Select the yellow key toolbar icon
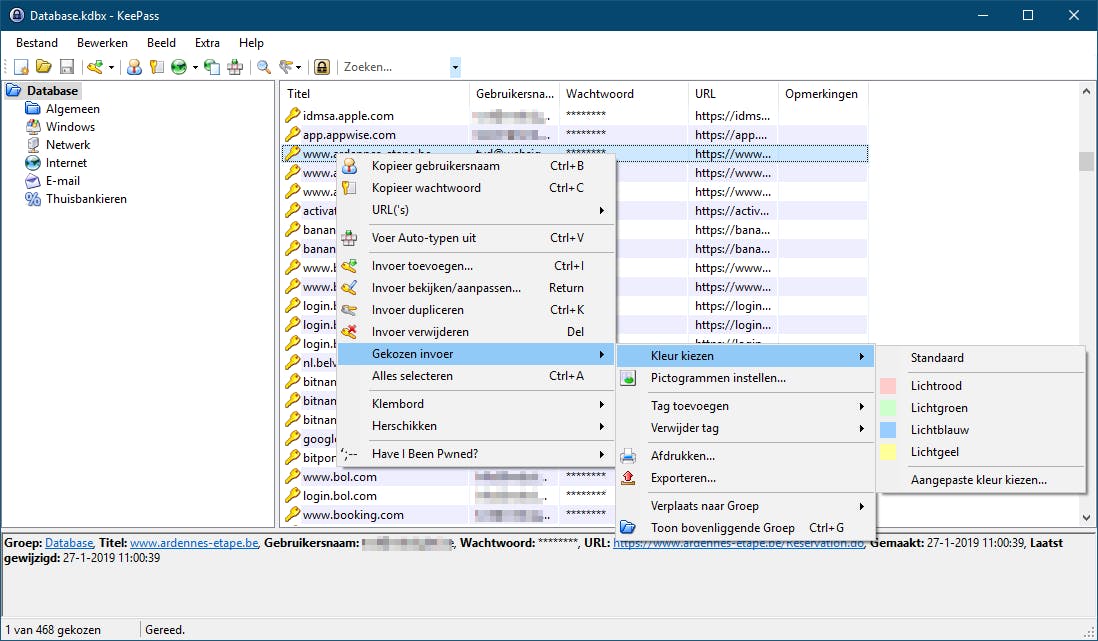 155,67
